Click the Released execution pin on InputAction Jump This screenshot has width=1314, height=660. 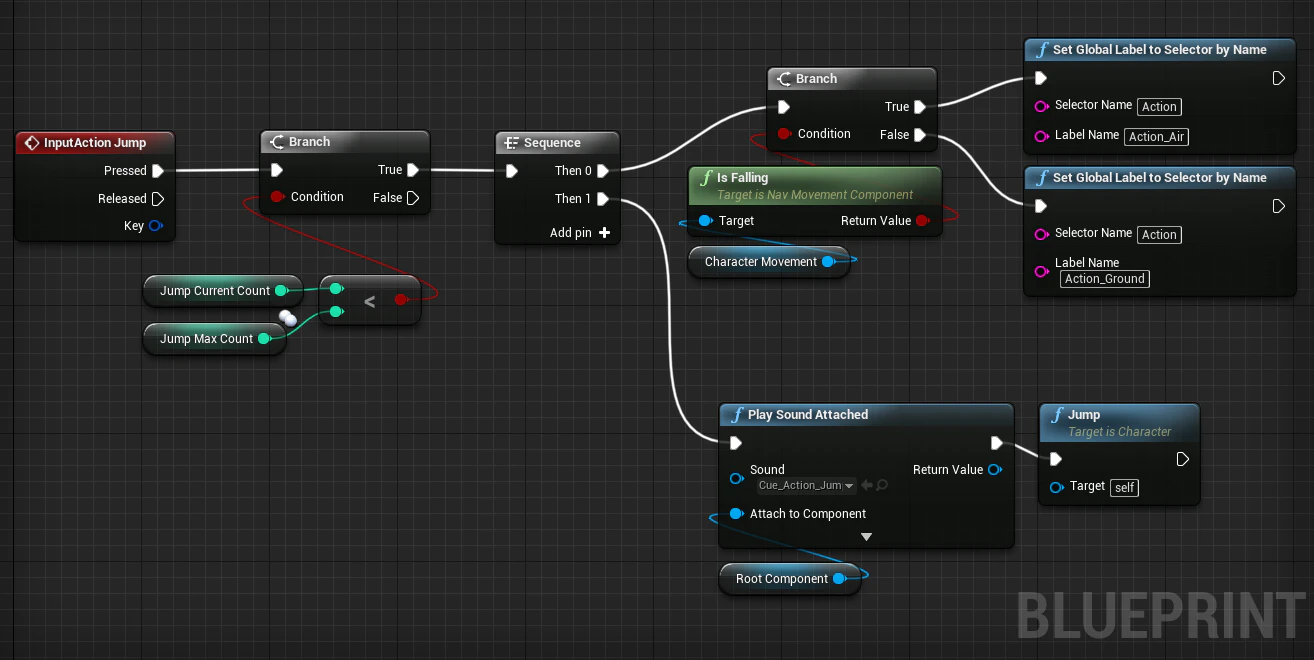click(158, 199)
